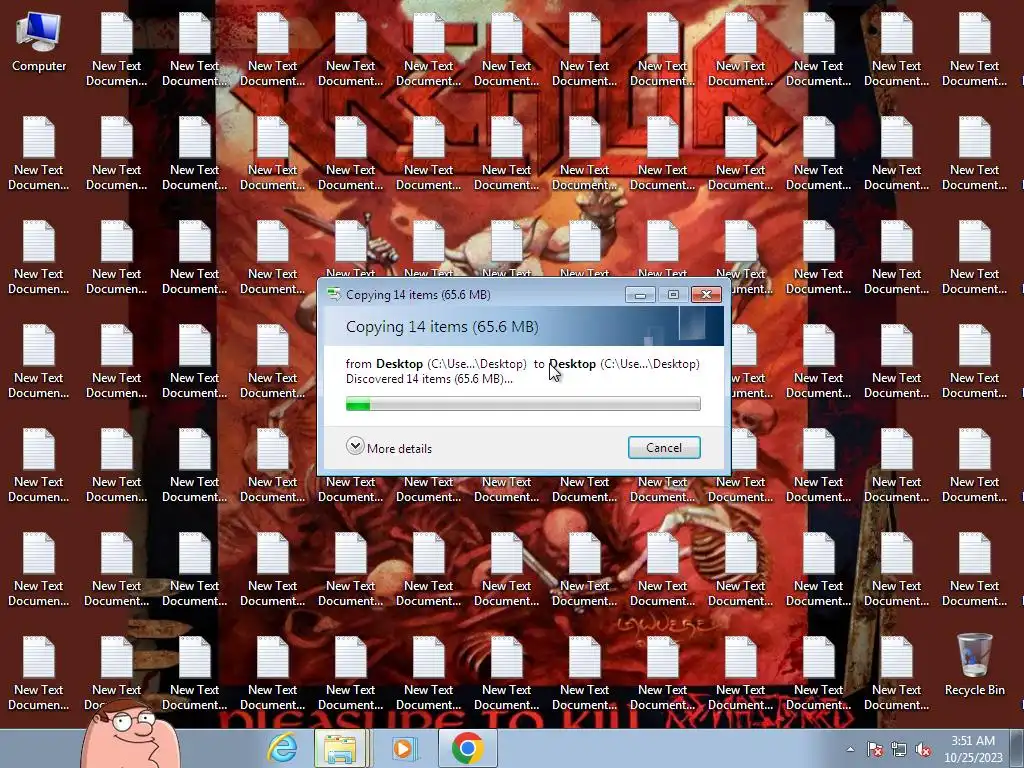
Task: Select the Recycle Bin icon
Action: 974,665
